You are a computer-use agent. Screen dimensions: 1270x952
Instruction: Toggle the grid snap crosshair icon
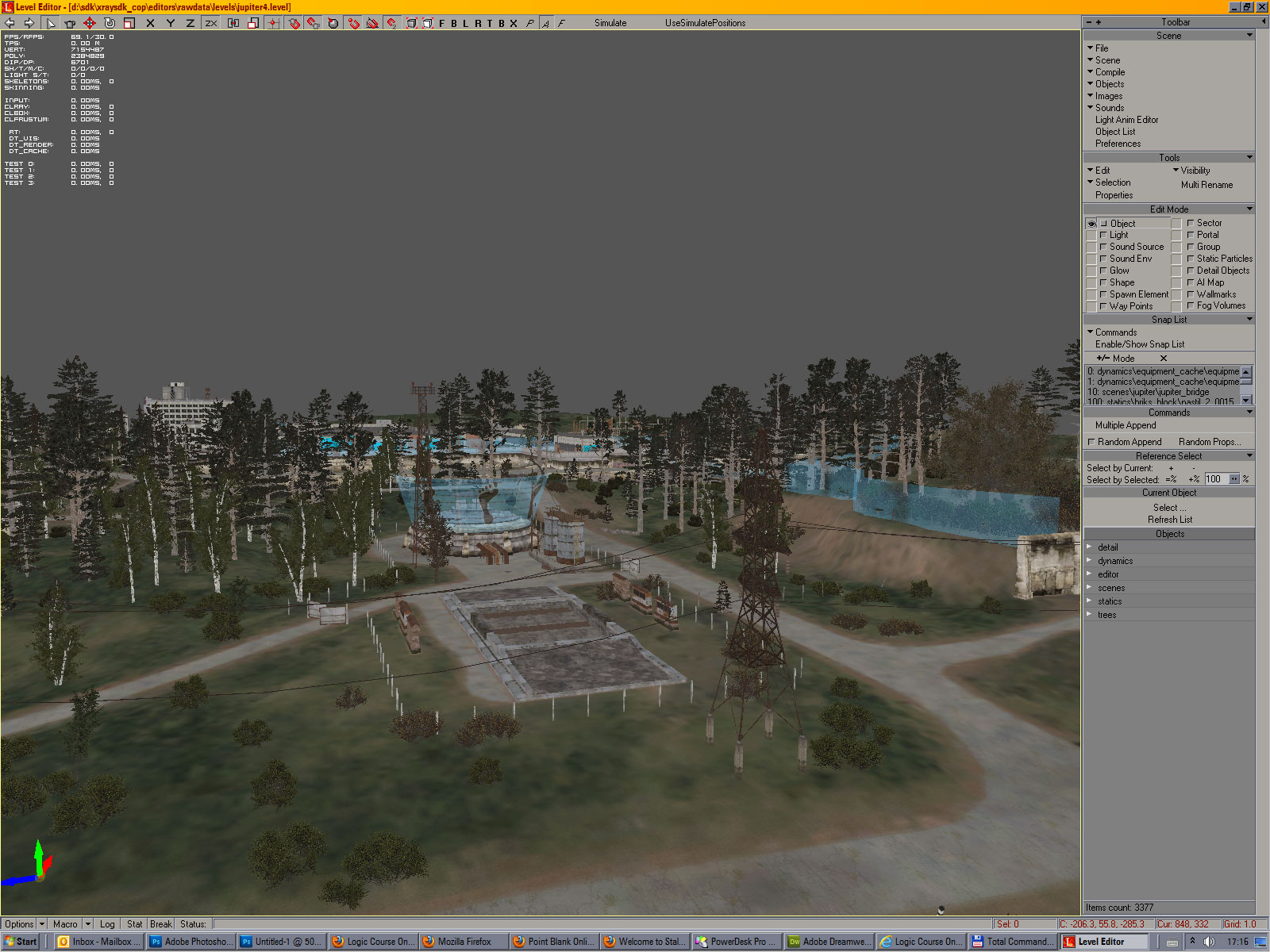273,23
